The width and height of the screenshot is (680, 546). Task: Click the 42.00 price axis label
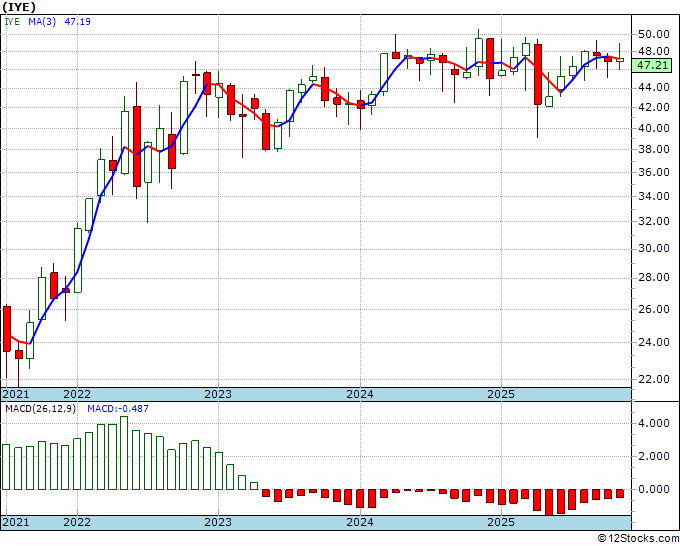pos(653,107)
